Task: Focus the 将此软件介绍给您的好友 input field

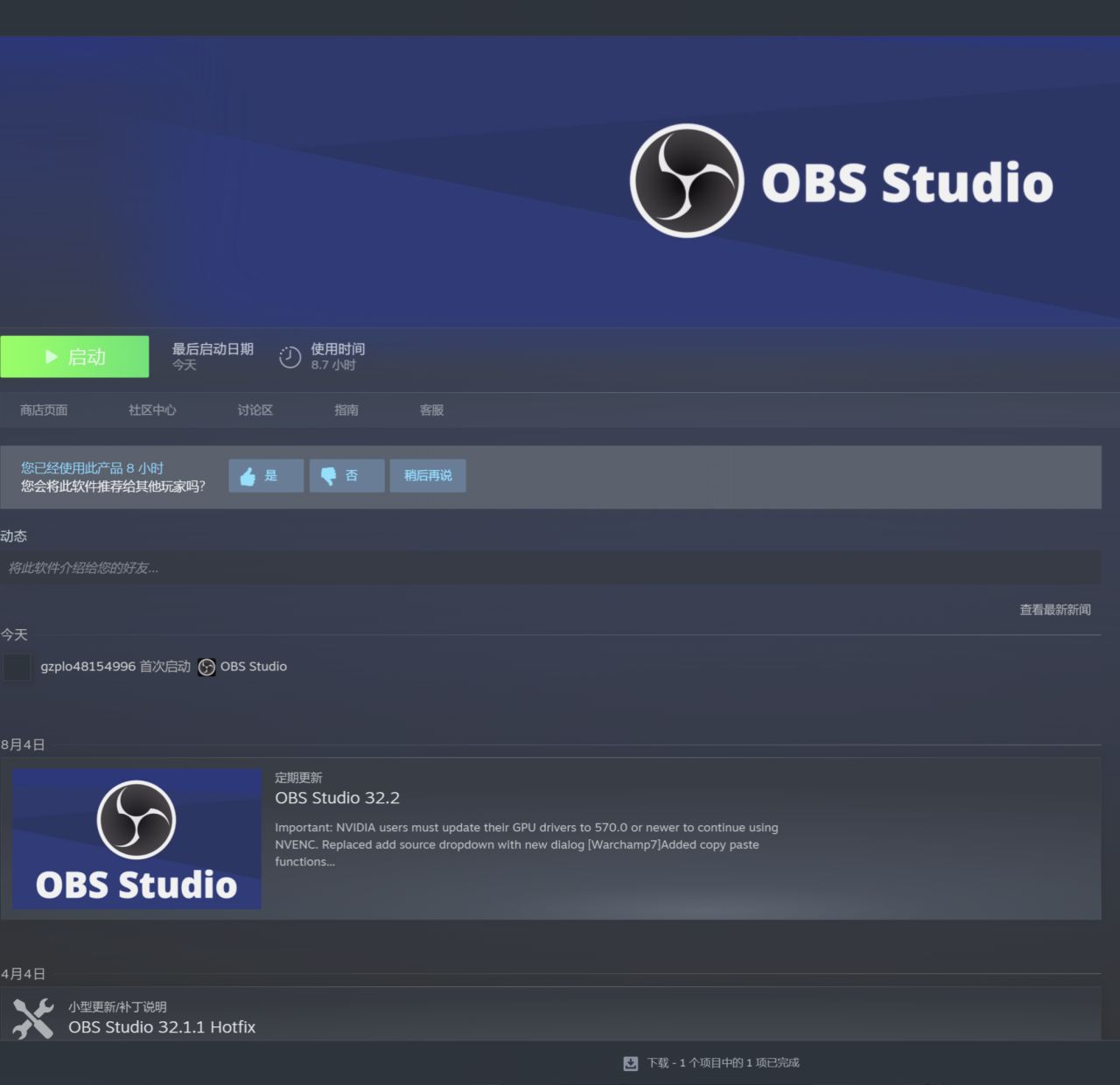Action: [x=550, y=568]
